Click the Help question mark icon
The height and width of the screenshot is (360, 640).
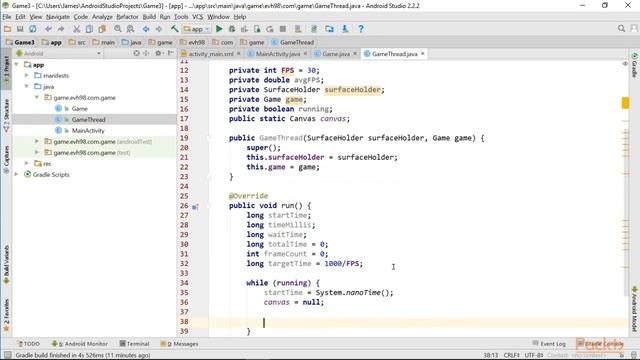point(361,29)
